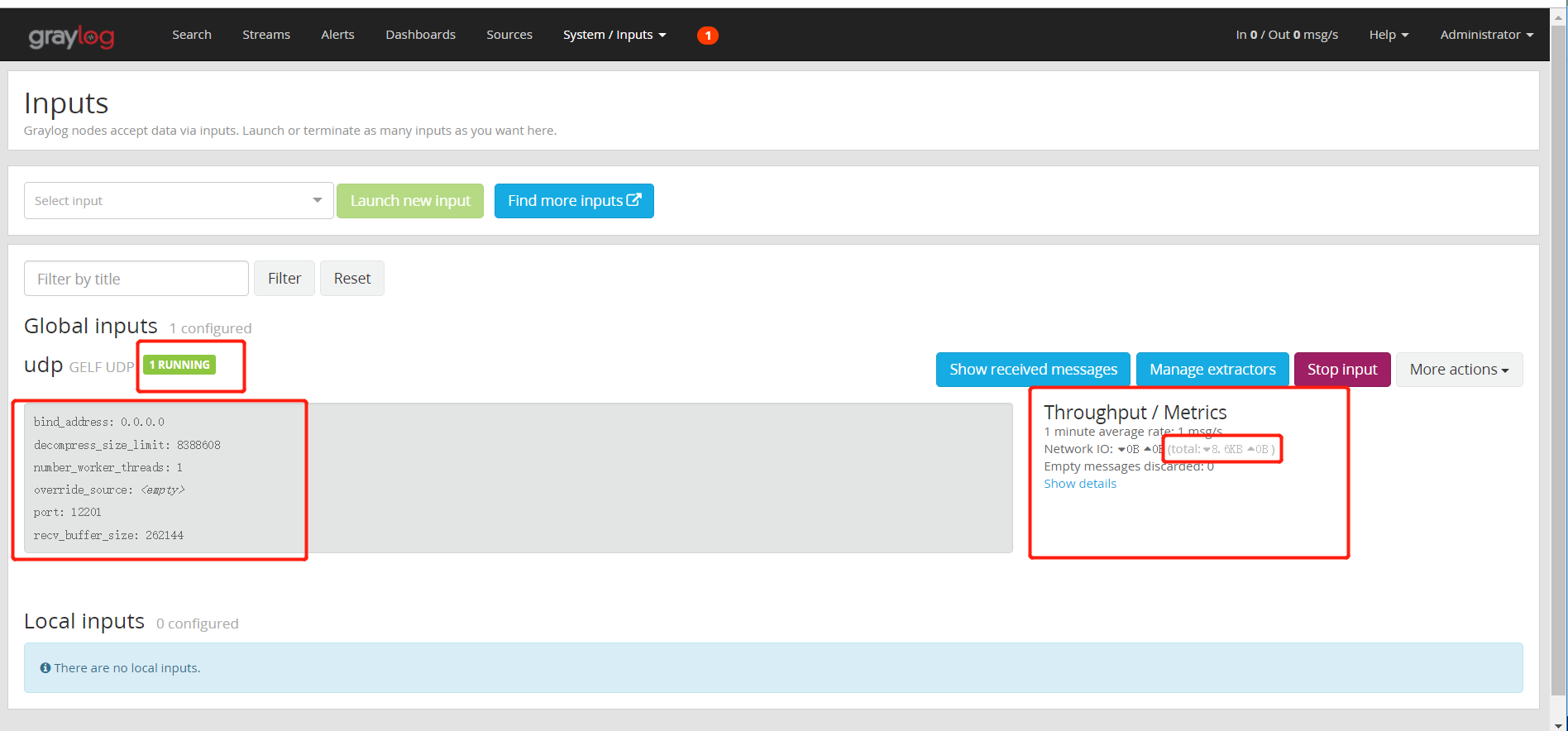Click 'decompress_size_limit: 8388608' text
The width and height of the screenshot is (1568, 731).
tap(127, 445)
